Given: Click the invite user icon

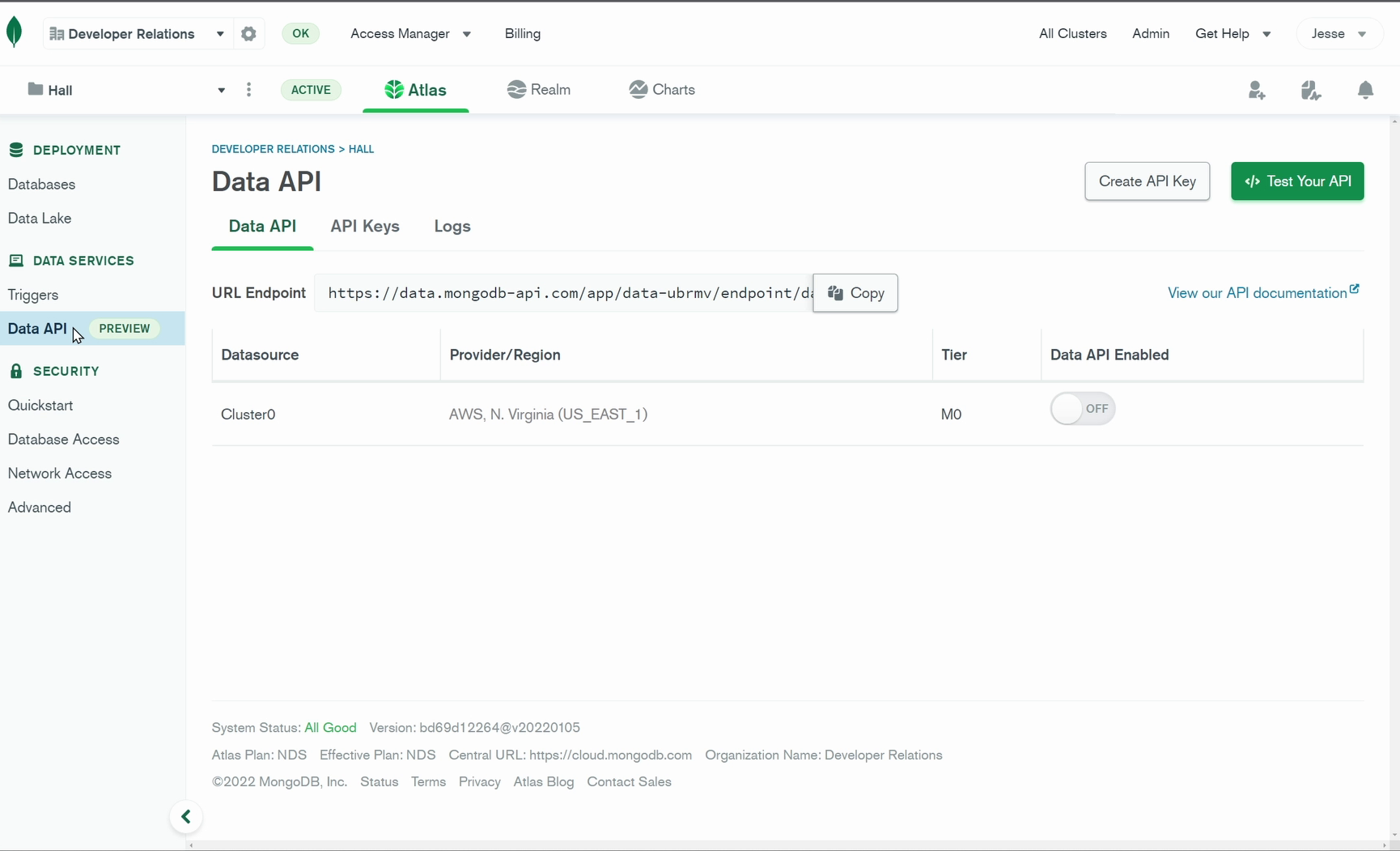Looking at the screenshot, I should coord(1256,90).
